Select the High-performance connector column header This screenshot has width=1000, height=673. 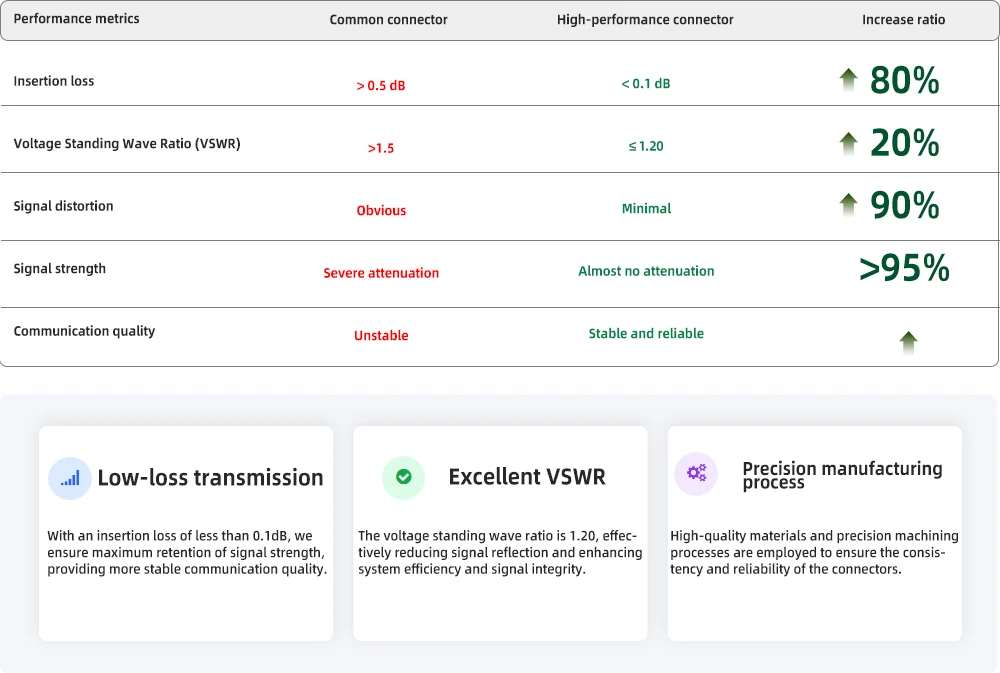click(645, 20)
